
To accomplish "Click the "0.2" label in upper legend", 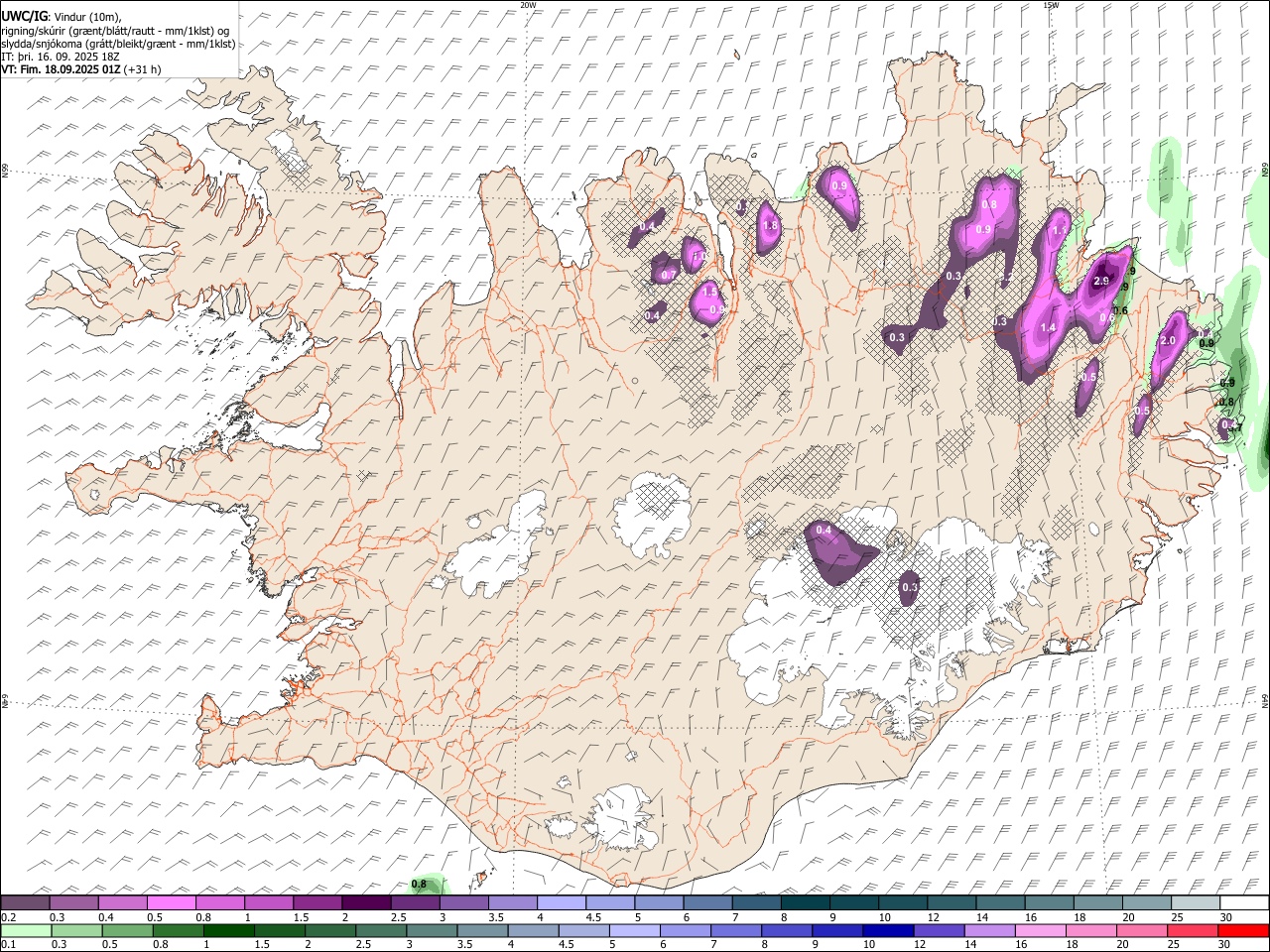I will tap(8, 917).
